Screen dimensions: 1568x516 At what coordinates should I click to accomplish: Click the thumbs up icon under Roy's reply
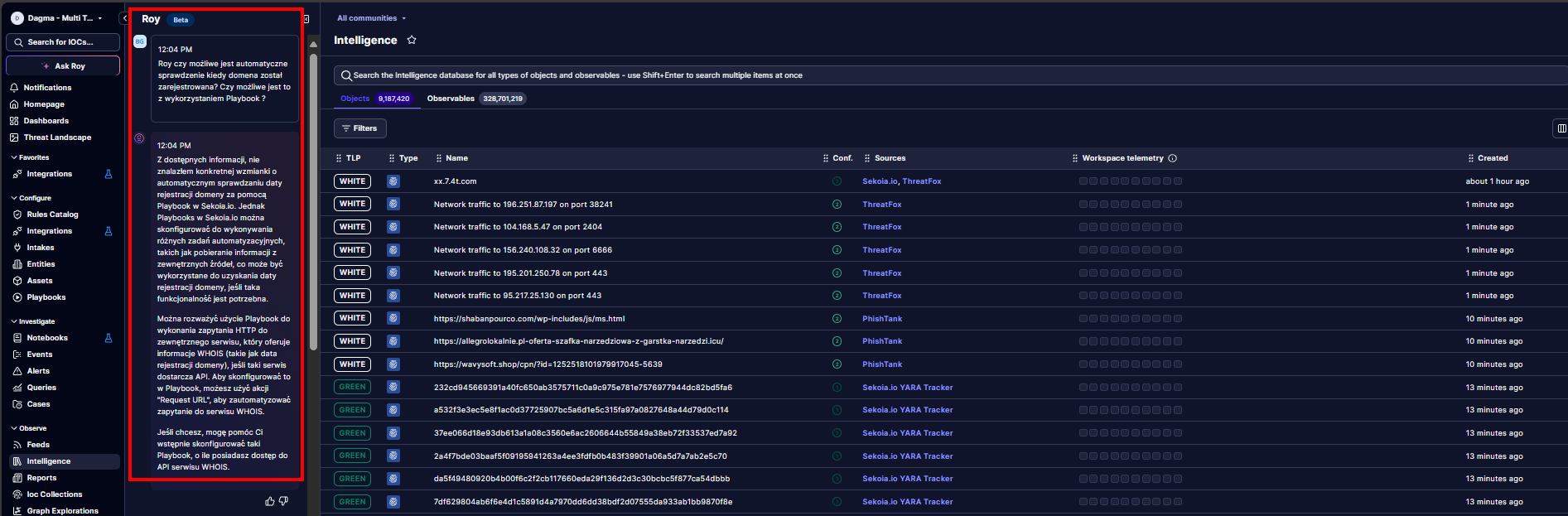point(269,501)
